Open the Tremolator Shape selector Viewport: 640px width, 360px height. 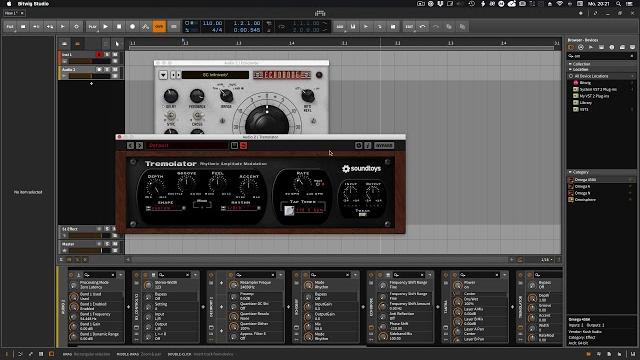point(166,209)
